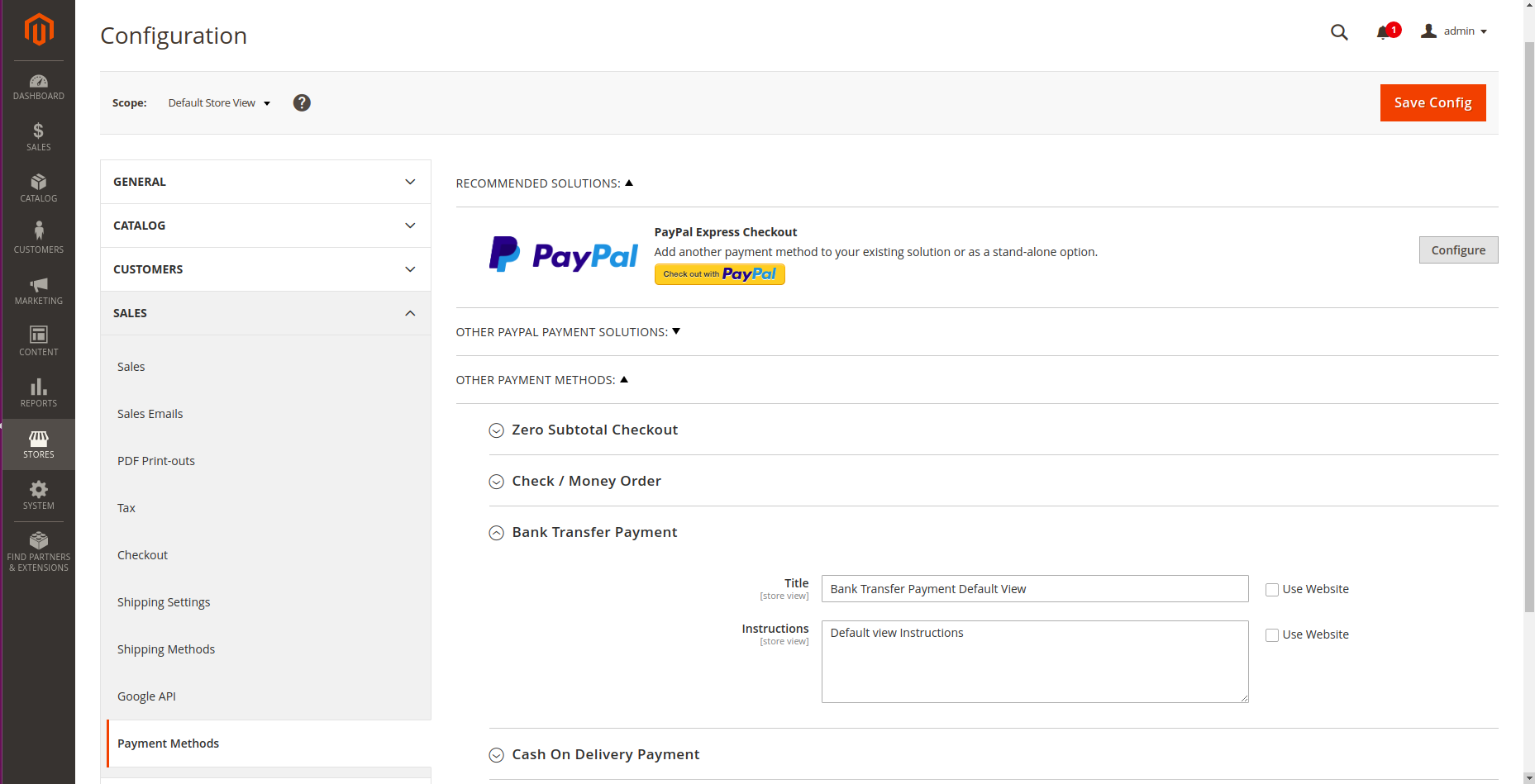Collapse the SALES configuration section
Image resolution: width=1535 pixels, height=784 pixels.
[x=265, y=313]
